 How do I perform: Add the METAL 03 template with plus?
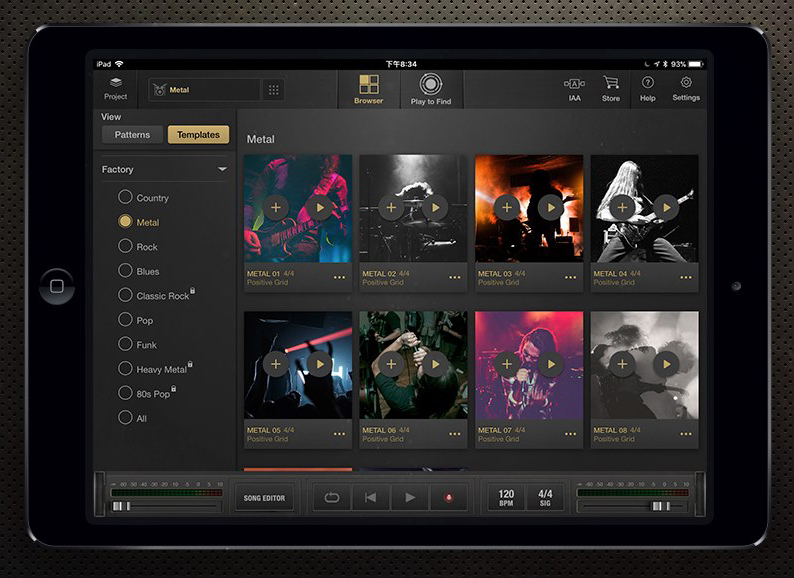pos(507,208)
